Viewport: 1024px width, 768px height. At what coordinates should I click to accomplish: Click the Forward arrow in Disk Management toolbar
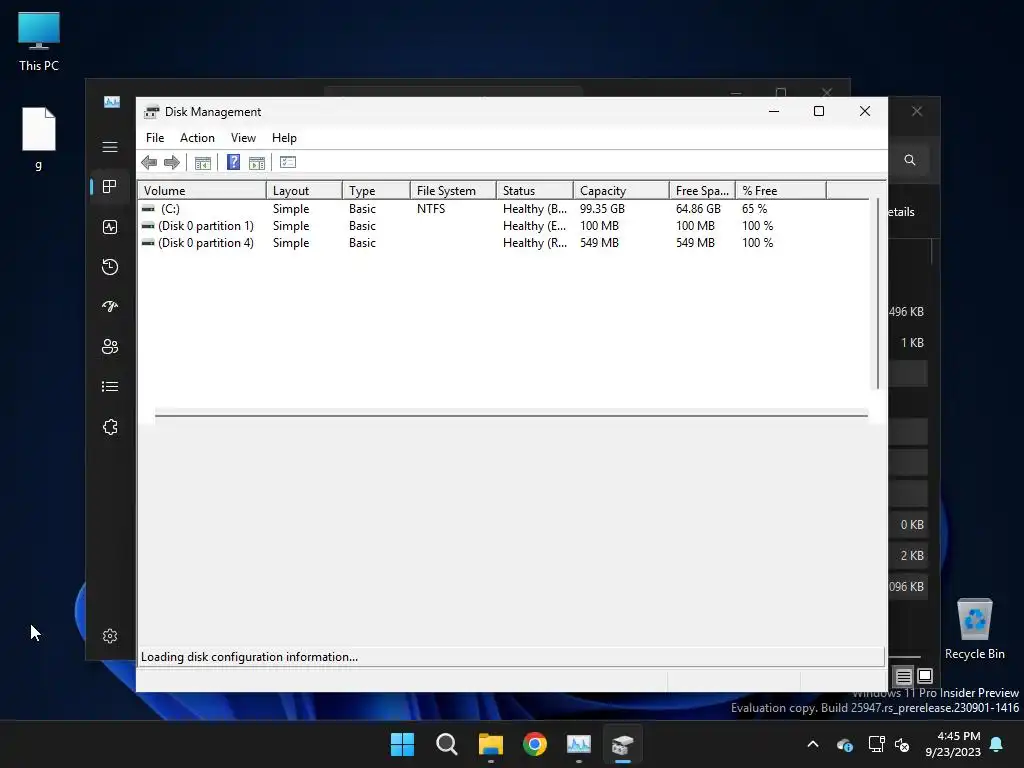[x=172, y=163]
